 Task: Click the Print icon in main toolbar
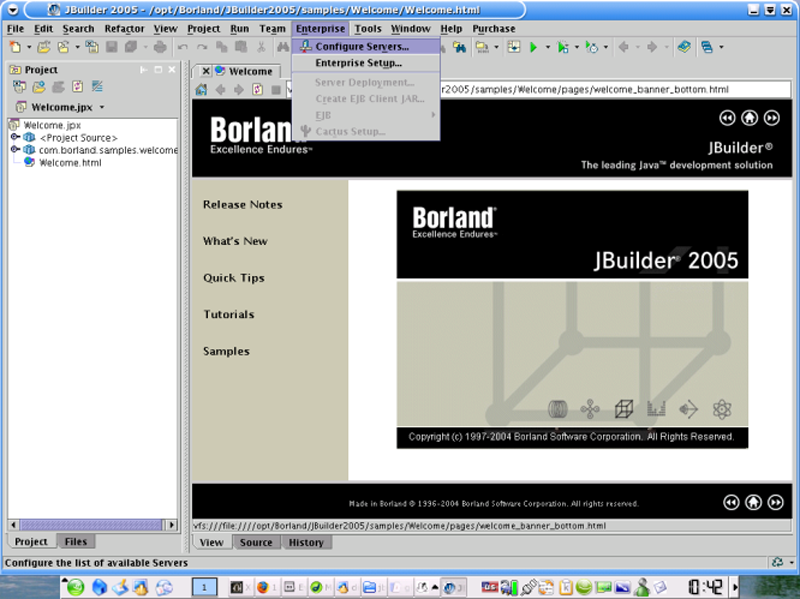[159, 47]
